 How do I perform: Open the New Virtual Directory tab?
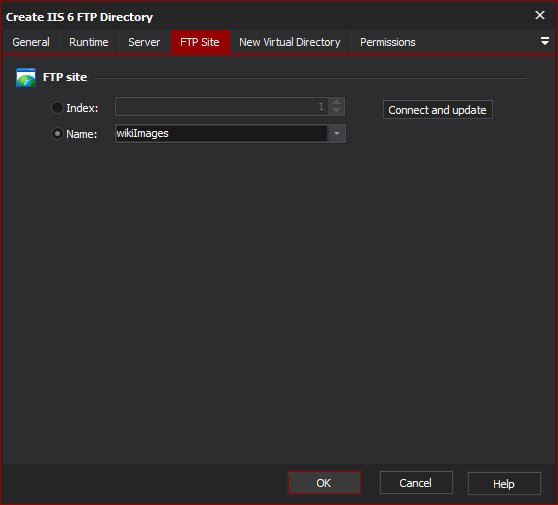click(x=290, y=42)
